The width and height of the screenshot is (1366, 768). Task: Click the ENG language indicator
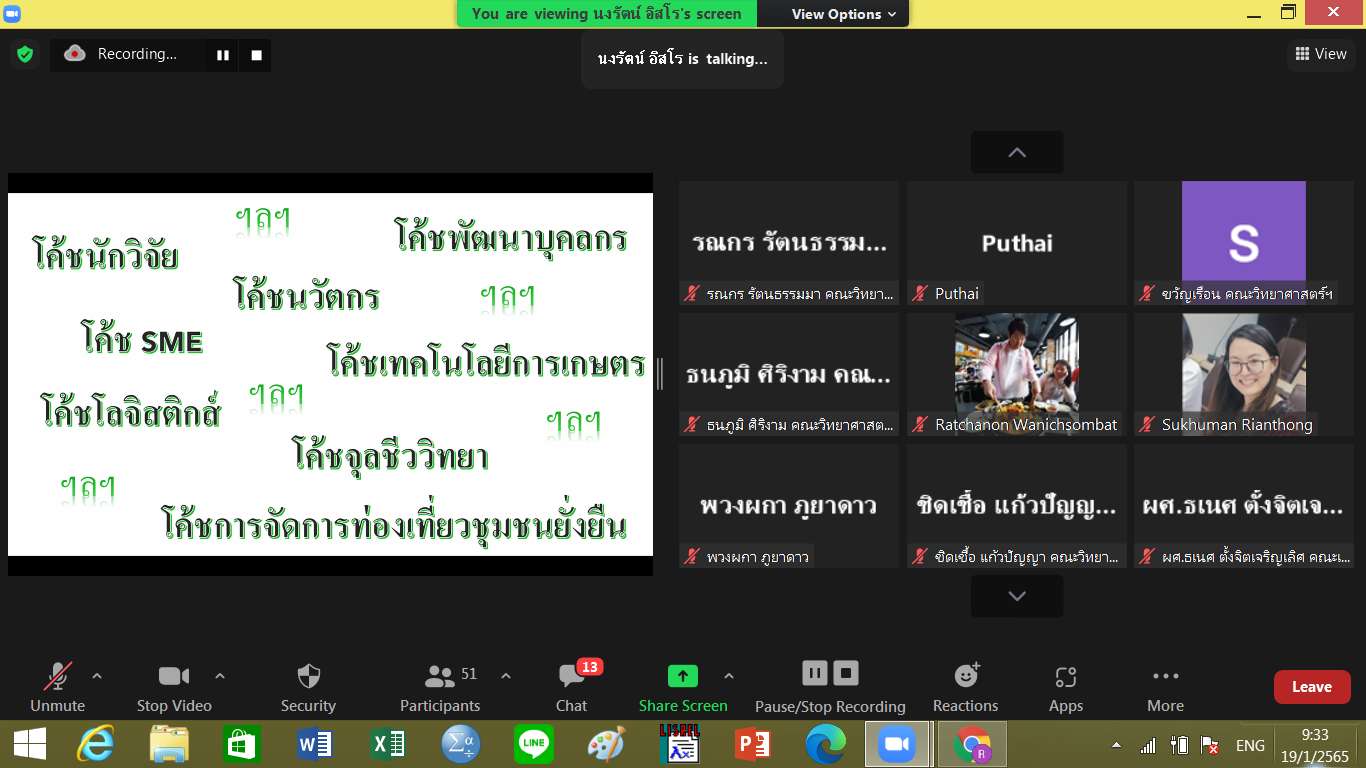point(1250,746)
